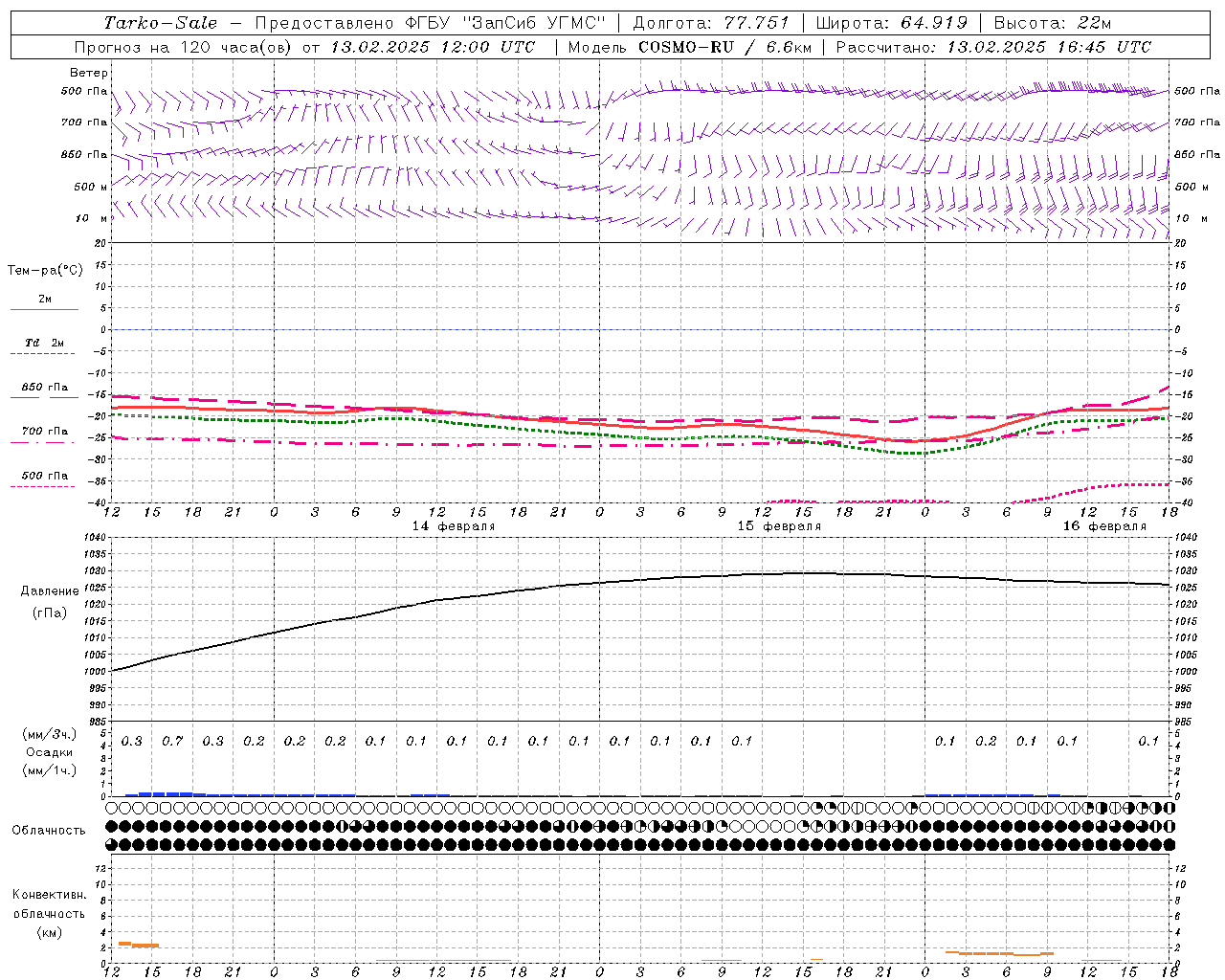
Task: Click the 'Облачность' cloud cover label
Action: (x=49, y=831)
